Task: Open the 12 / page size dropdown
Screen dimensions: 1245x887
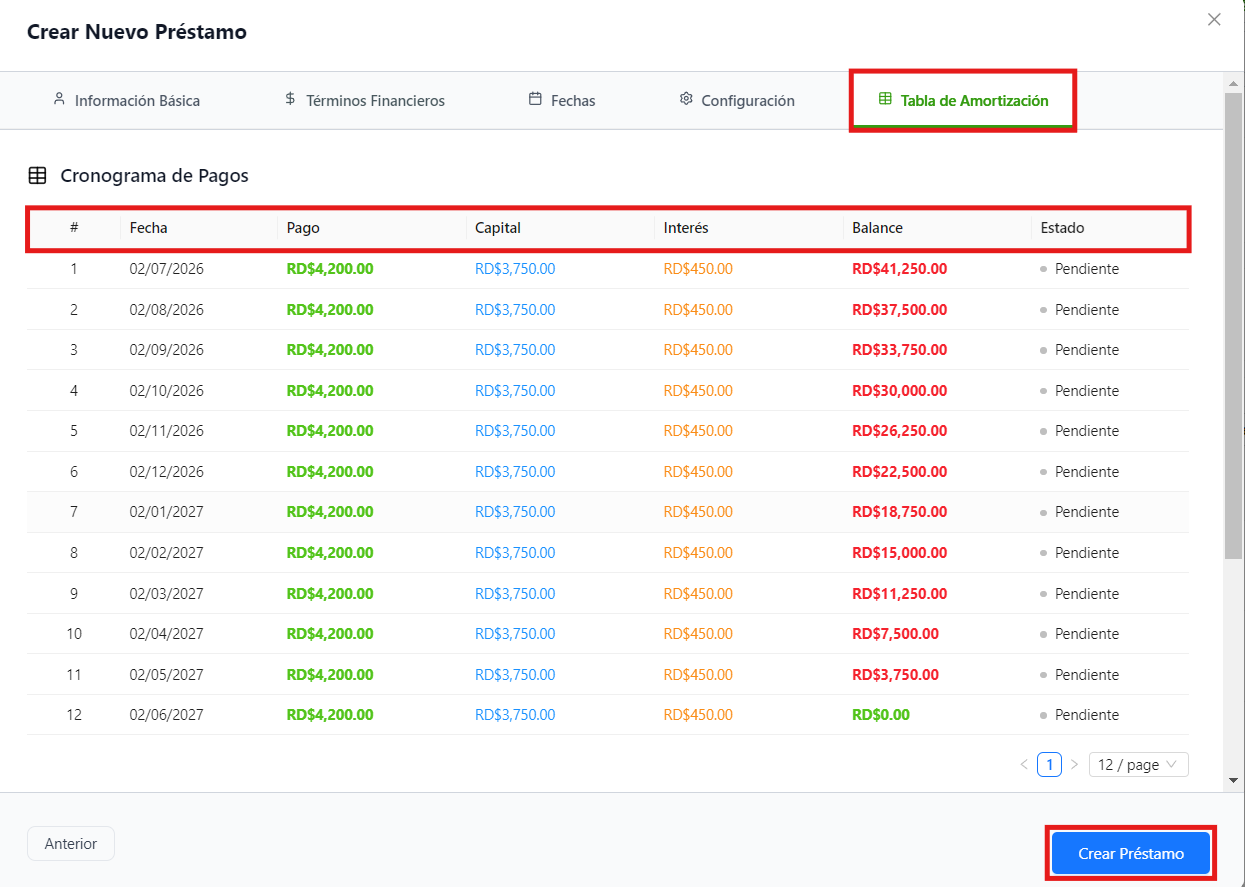Action: [x=1139, y=765]
